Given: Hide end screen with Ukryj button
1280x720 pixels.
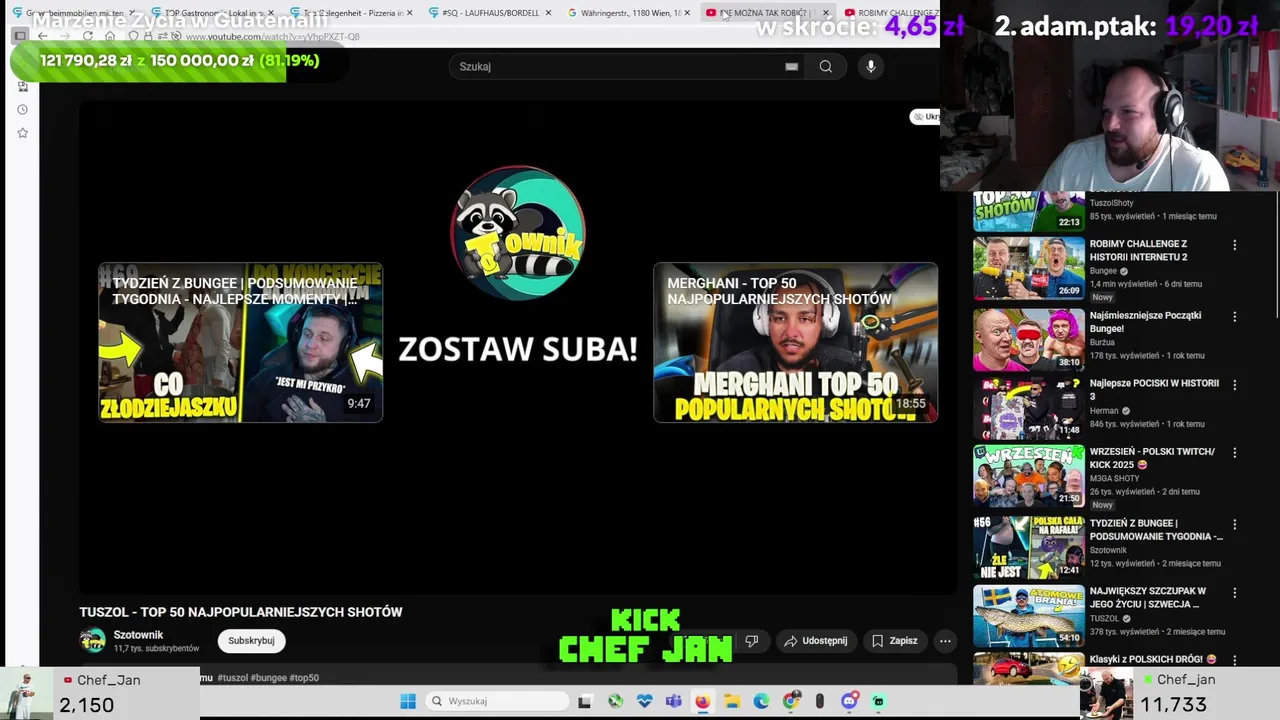Looking at the screenshot, I should (x=925, y=116).
